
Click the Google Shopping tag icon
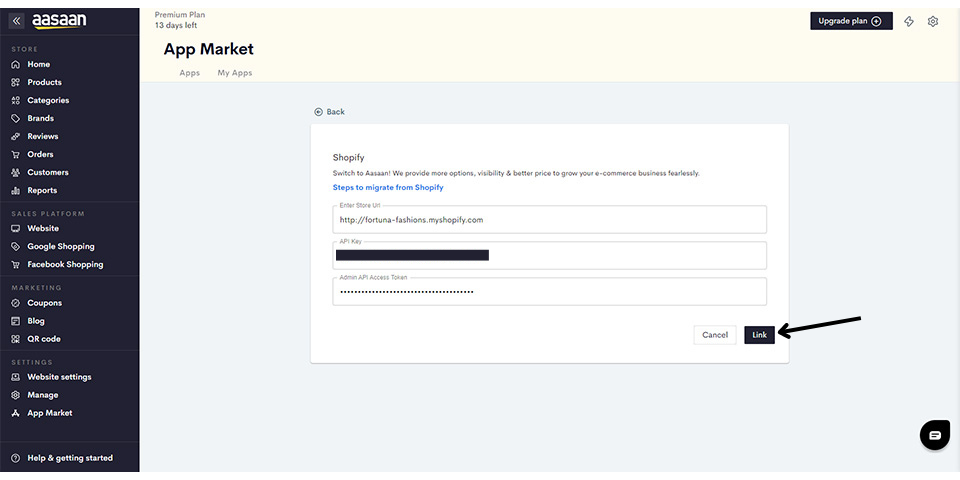pos(16,247)
